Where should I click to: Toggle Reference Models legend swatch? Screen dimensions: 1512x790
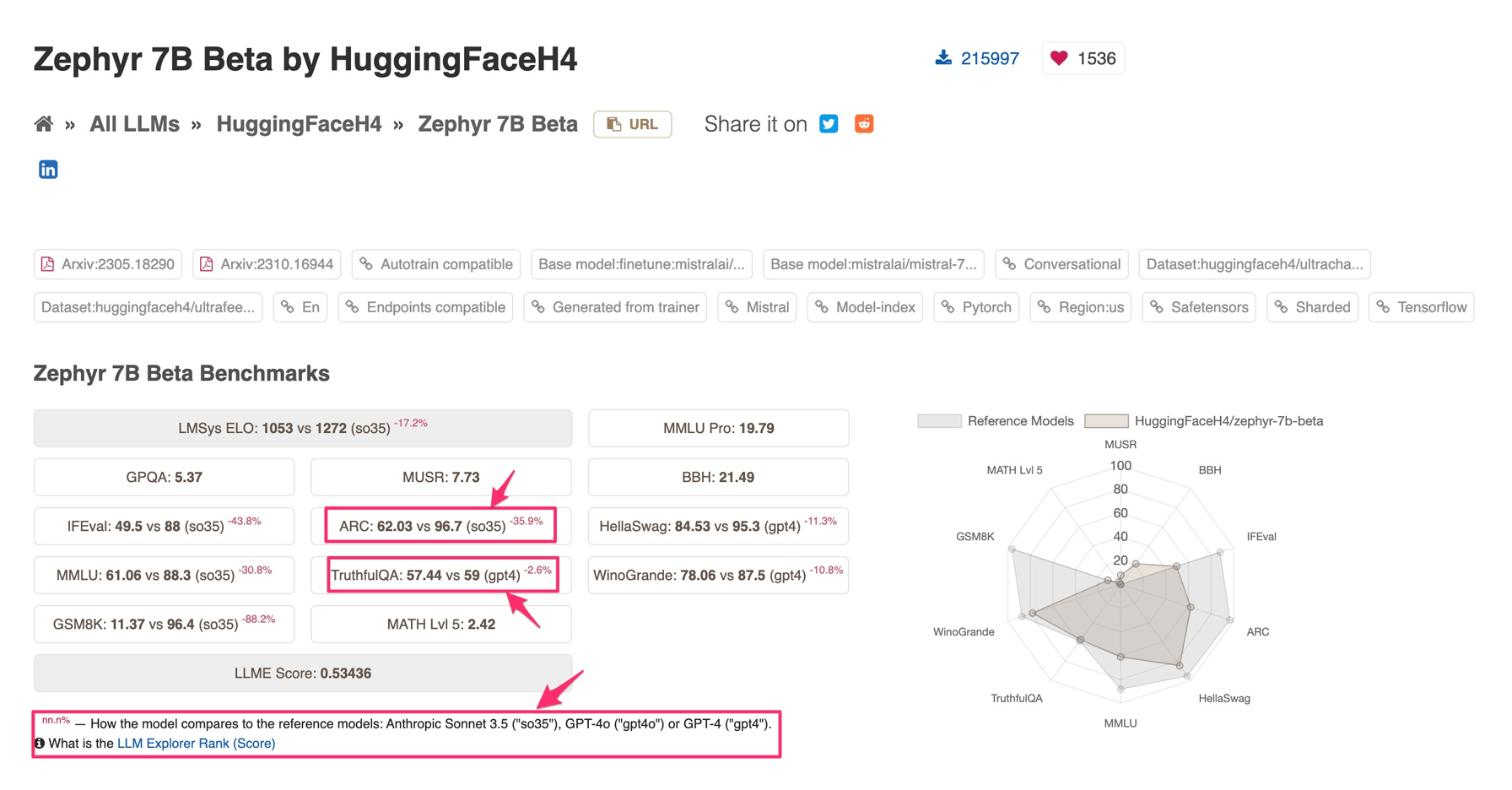tap(939, 421)
